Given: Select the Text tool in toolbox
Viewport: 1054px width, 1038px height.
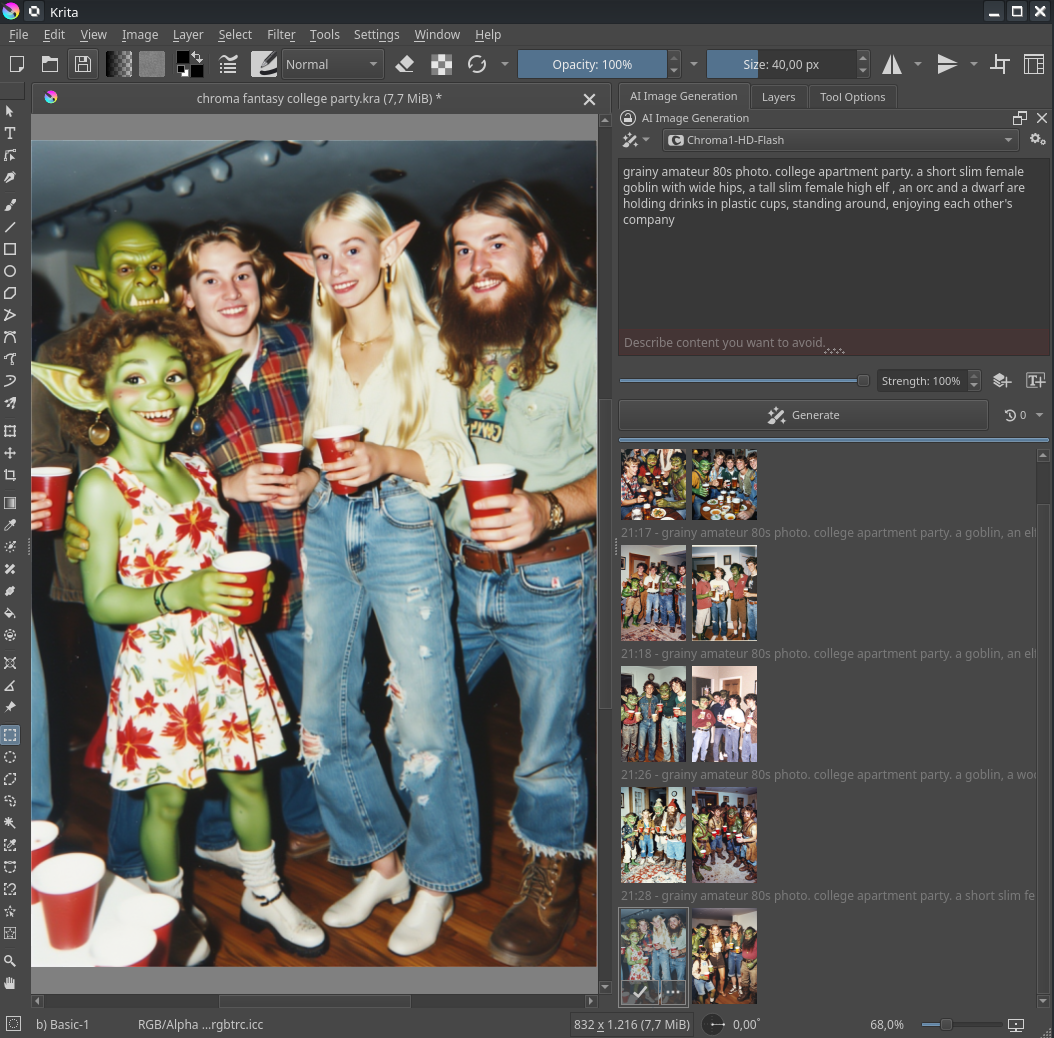Looking at the screenshot, I should tap(10, 133).
